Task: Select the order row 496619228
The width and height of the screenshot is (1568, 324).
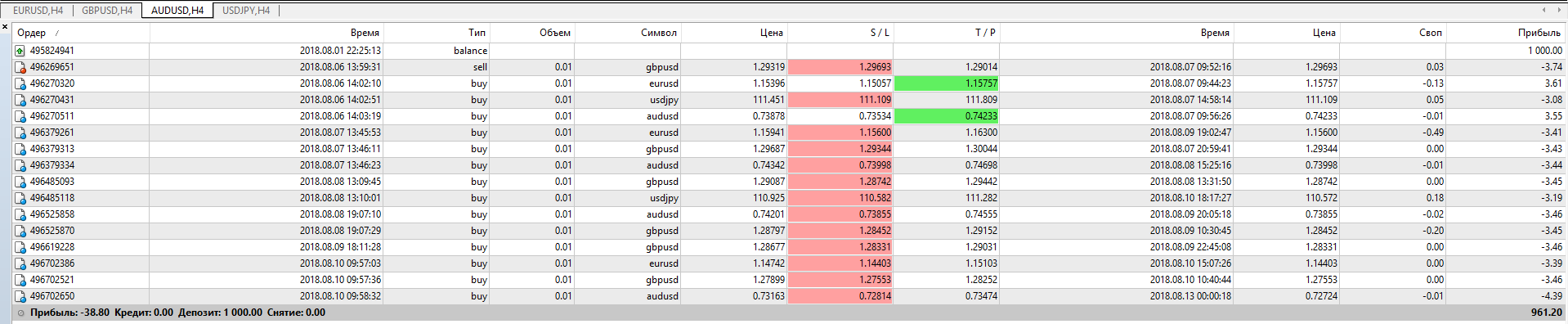Action: tap(789, 247)
